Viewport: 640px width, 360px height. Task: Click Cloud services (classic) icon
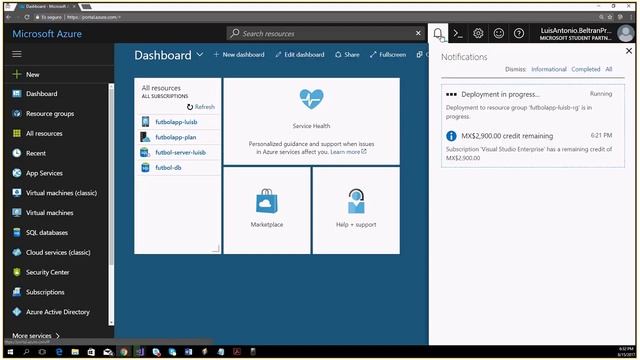[17, 252]
